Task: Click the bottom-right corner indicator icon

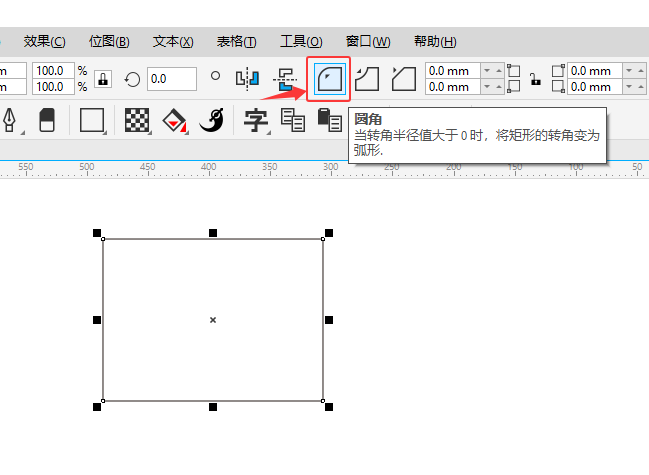Action: coord(558,86)
